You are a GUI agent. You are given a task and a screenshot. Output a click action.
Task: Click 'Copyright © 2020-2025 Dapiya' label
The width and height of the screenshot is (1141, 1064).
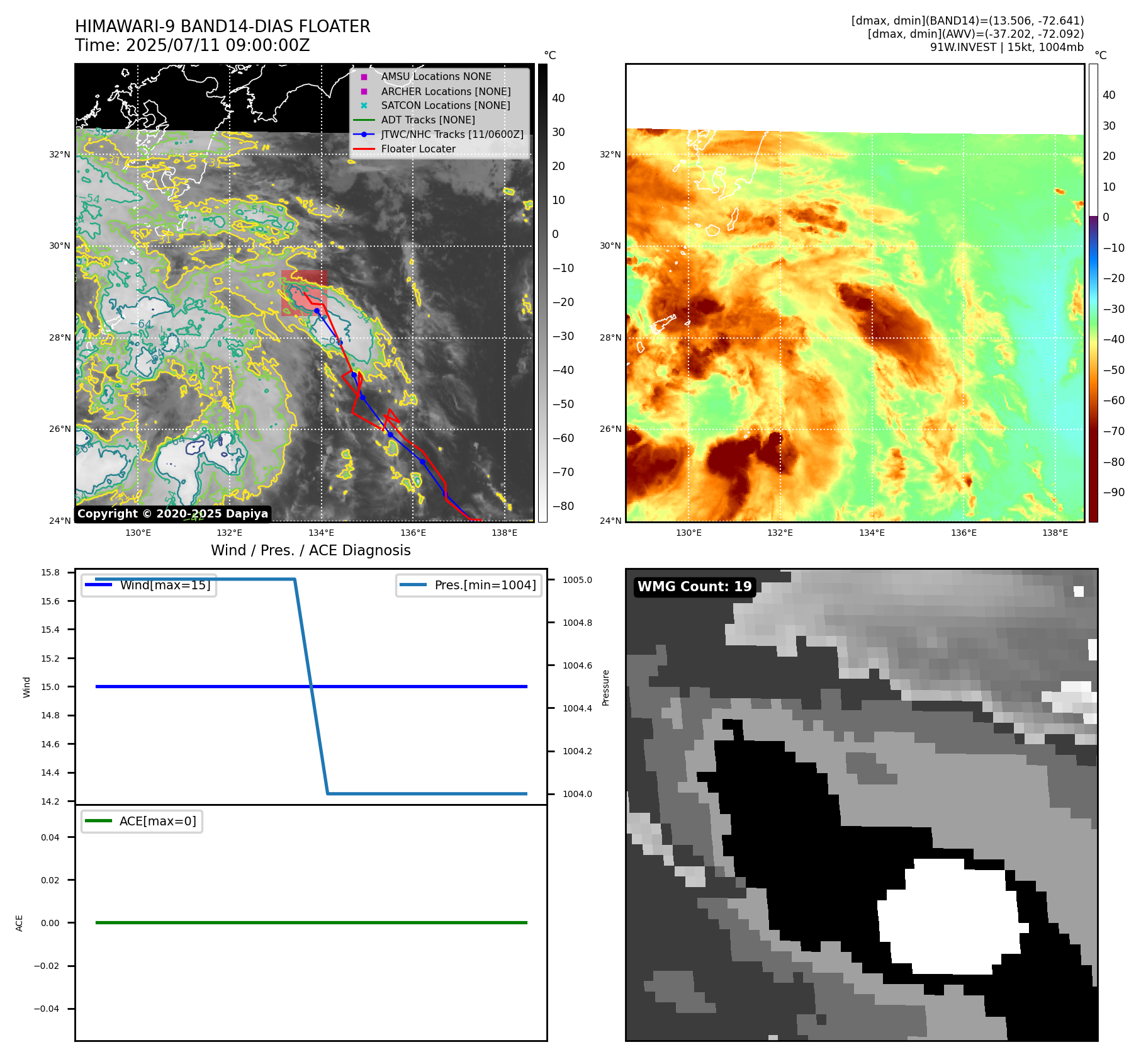173,514
